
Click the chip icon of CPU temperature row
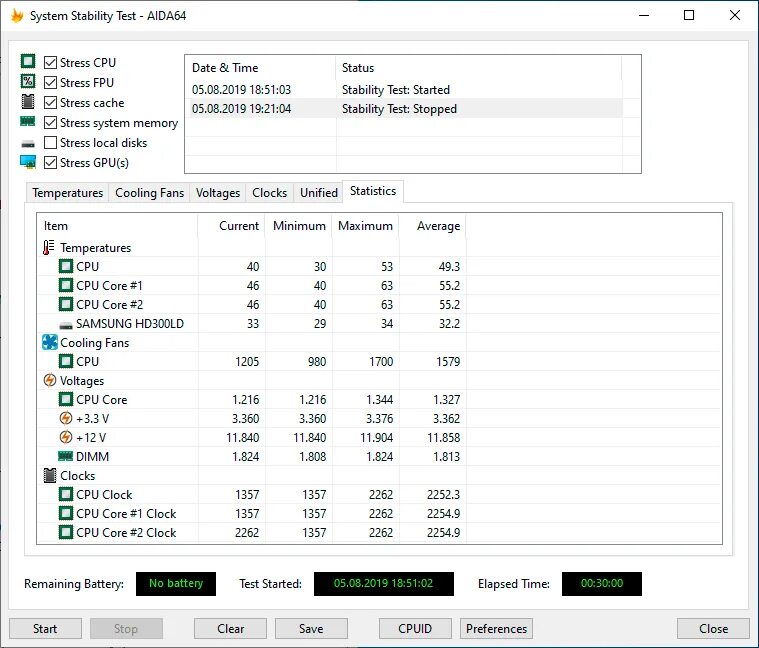point(66,266)
